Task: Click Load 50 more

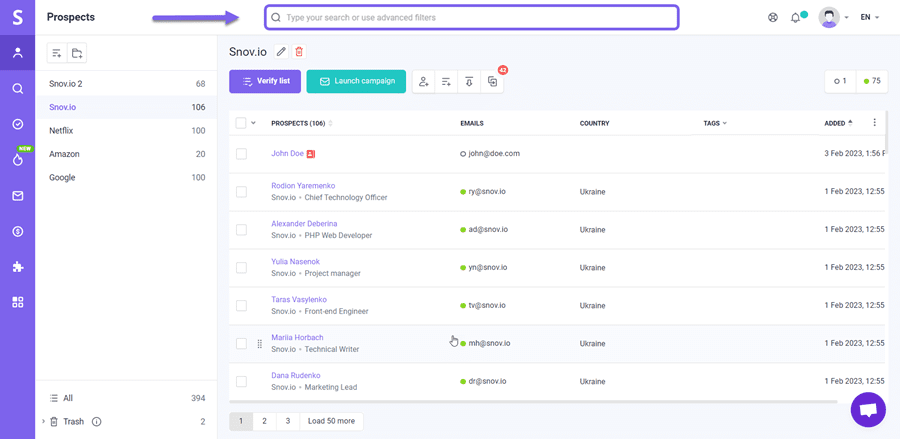Action: tap(331, 421)
